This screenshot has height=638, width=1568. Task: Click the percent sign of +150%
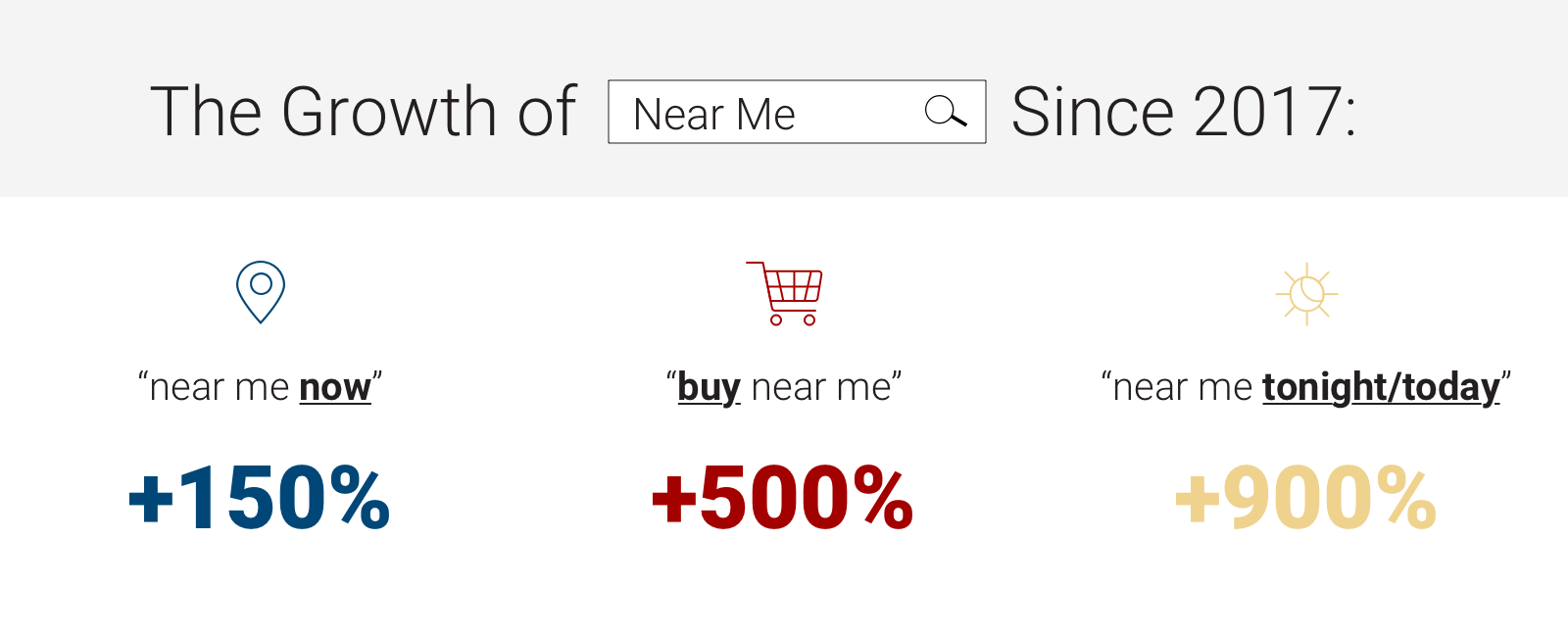(360, 498)
